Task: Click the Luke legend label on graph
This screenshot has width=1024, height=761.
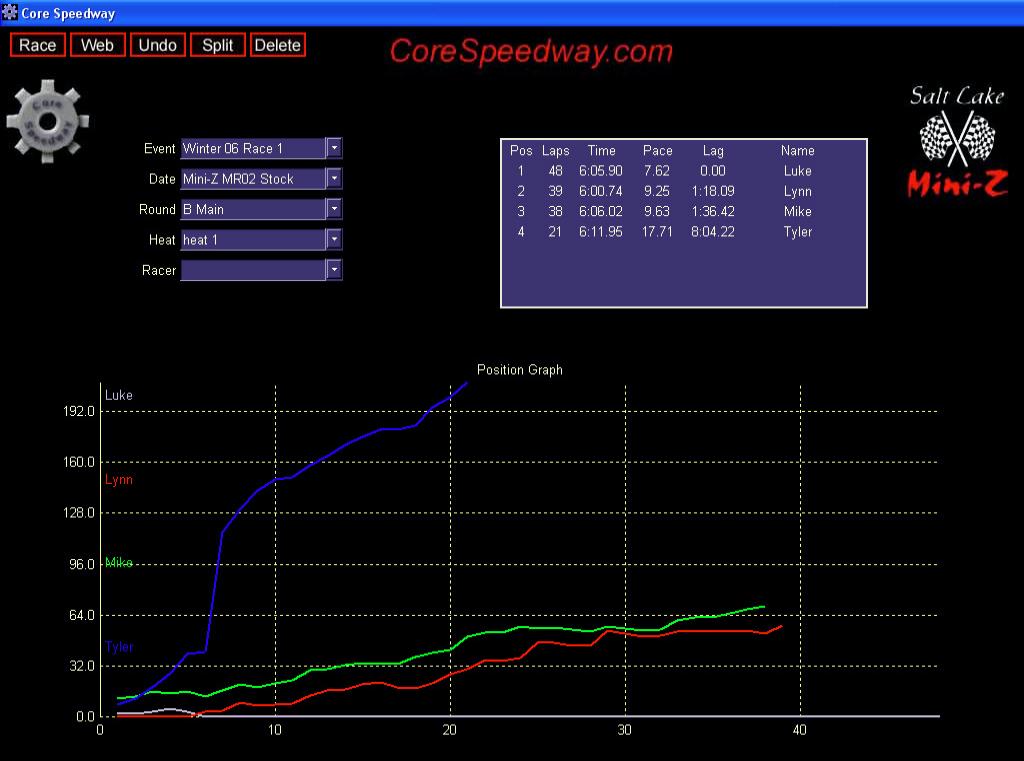Action: (x=119, y=395)
